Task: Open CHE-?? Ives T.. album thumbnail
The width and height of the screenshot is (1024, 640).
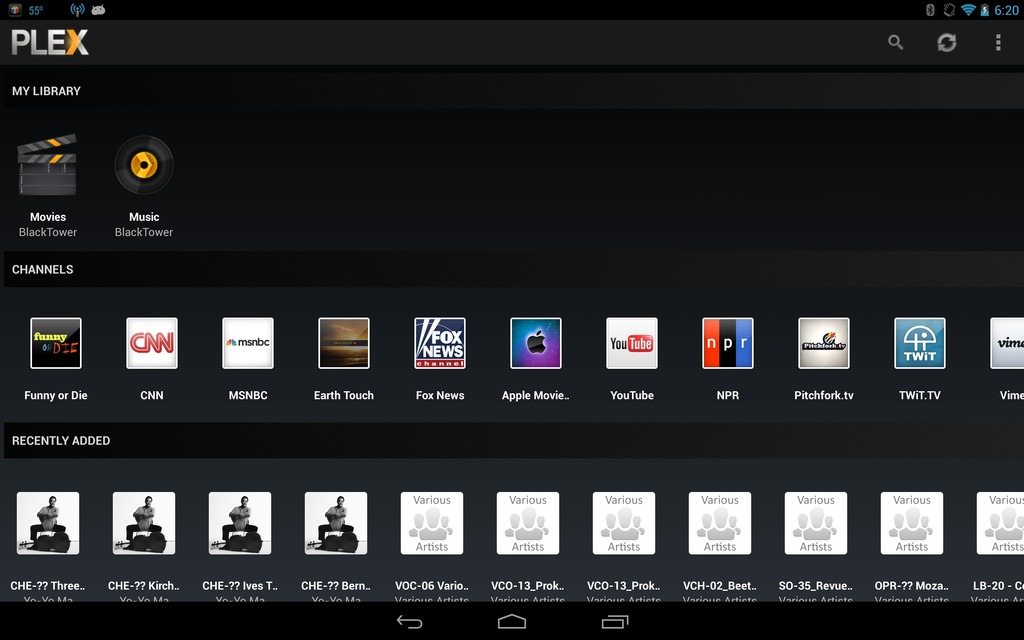Action: 240,523
